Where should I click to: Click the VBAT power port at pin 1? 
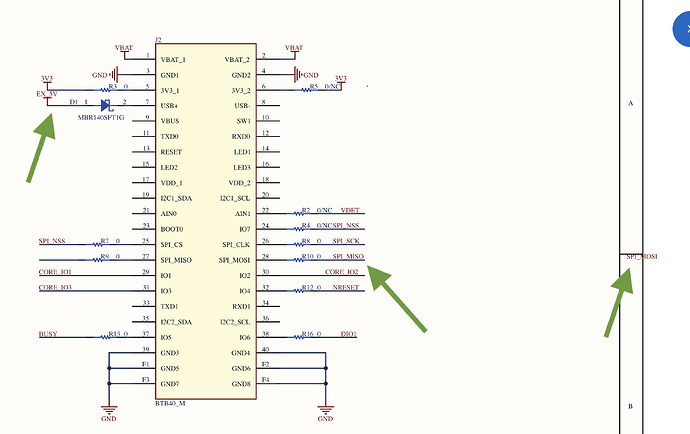pyautogui.click(x=124, y=51)
